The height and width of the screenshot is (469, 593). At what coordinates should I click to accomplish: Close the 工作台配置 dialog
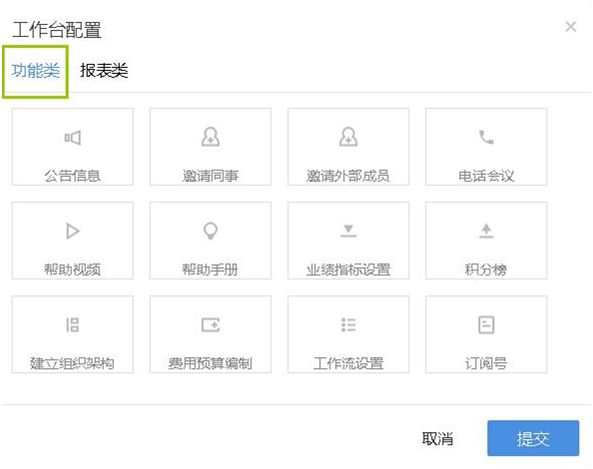pos(571,26)
